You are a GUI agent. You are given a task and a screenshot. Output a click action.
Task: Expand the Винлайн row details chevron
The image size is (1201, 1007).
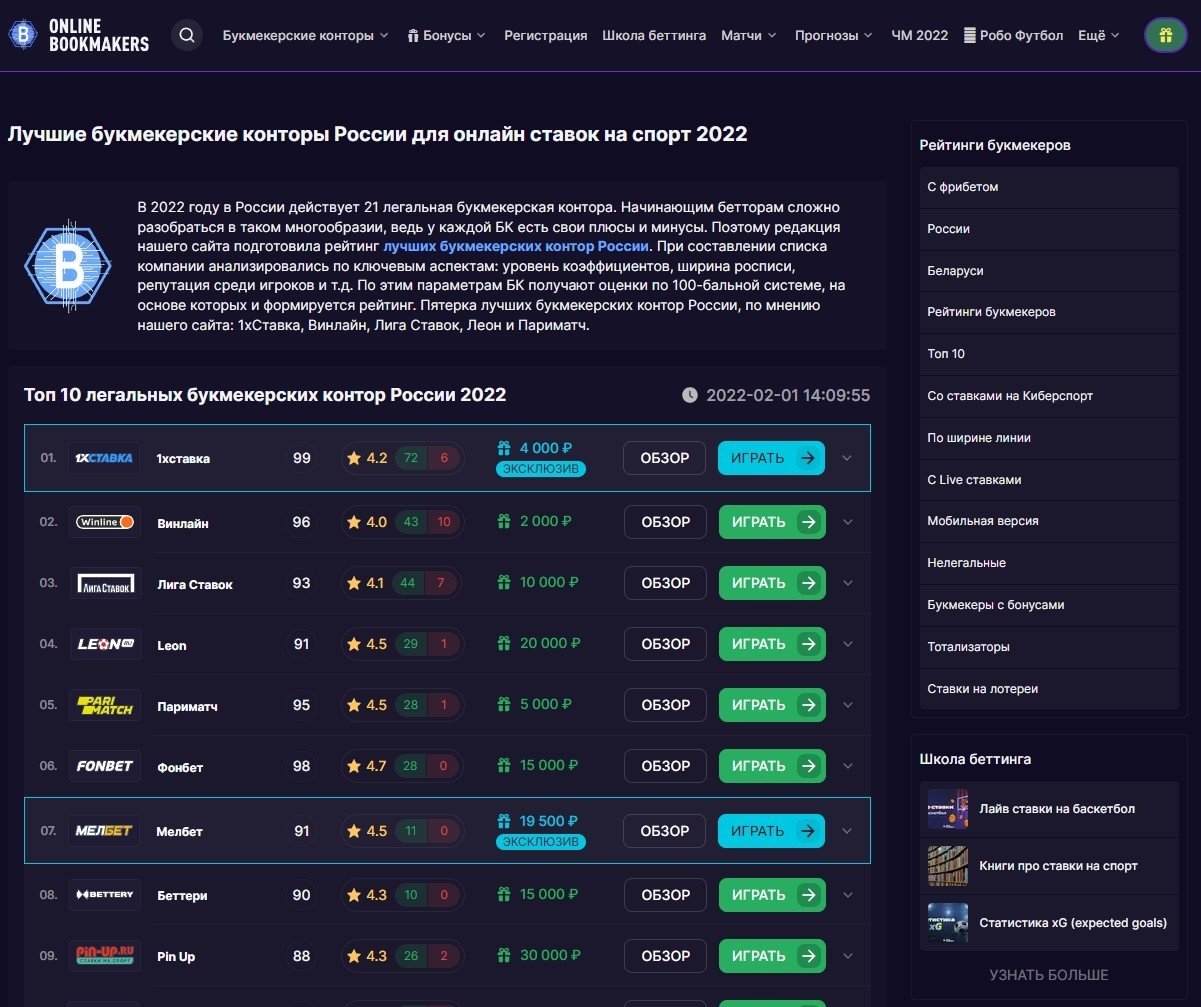[x=847, y=522]
